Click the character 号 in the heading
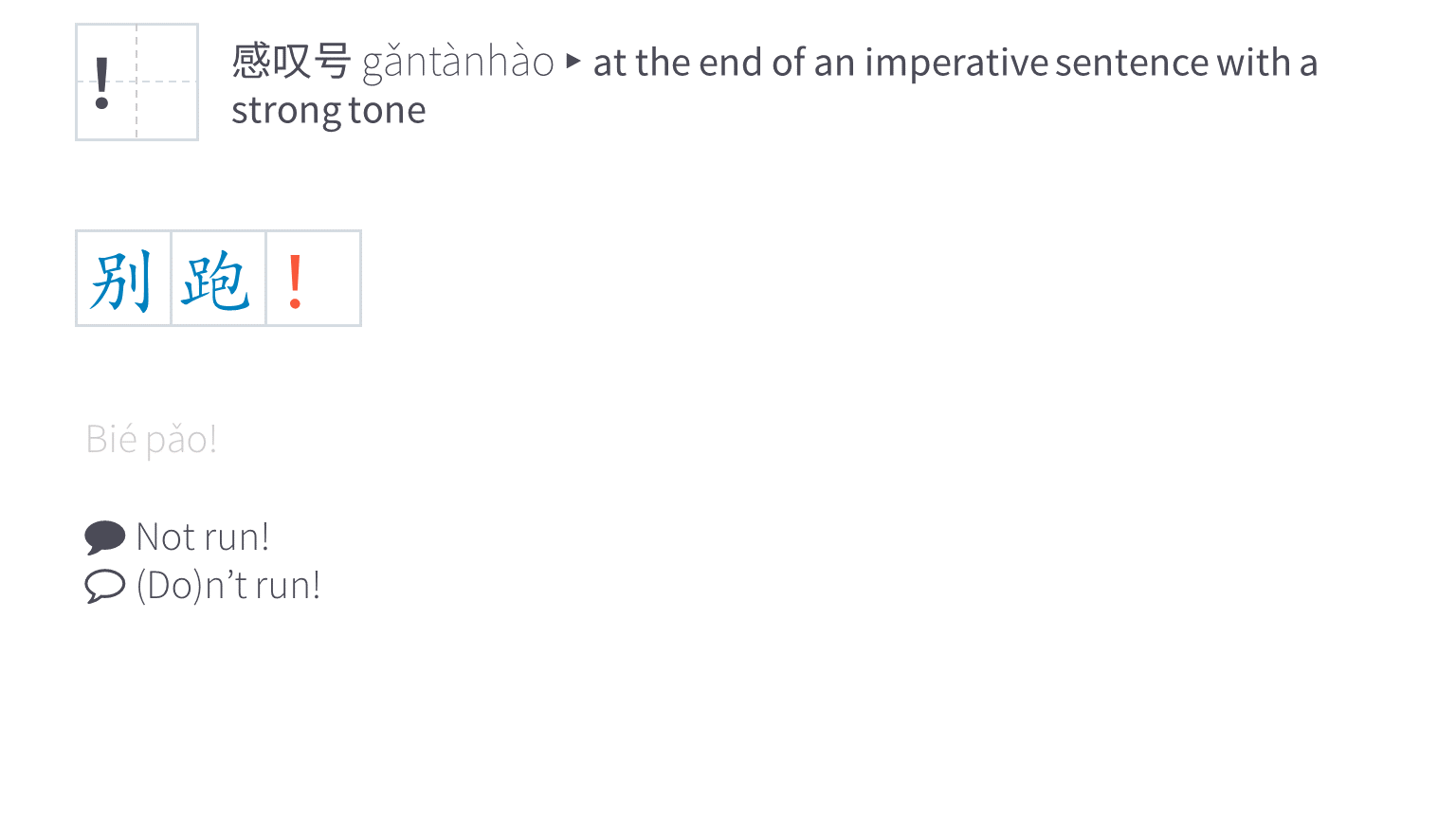 tap(332, 62)
